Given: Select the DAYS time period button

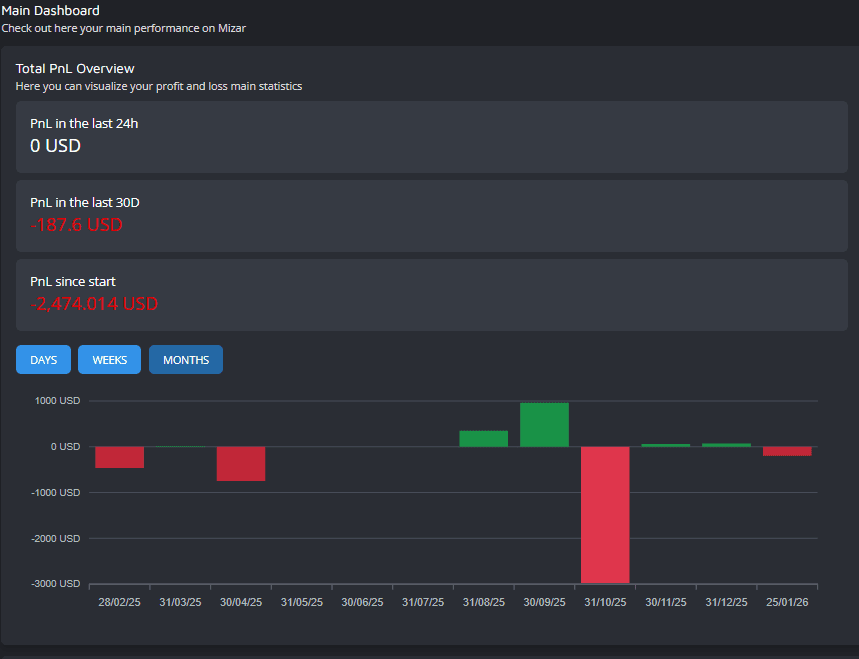Looking at the screenshot, I should point(43,359).
